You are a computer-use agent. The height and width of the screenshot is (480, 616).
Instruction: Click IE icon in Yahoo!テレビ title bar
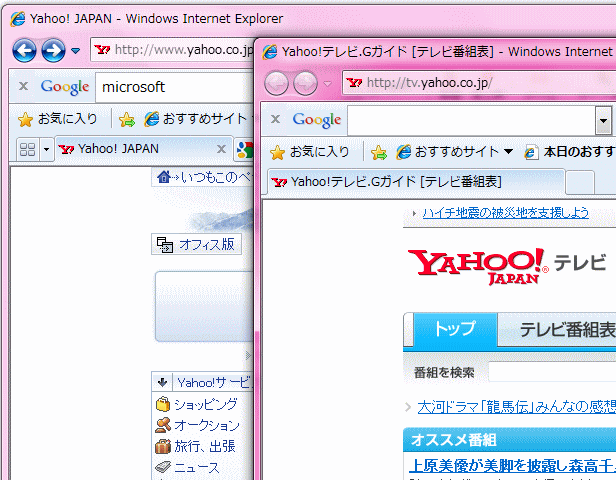(270, 52)
